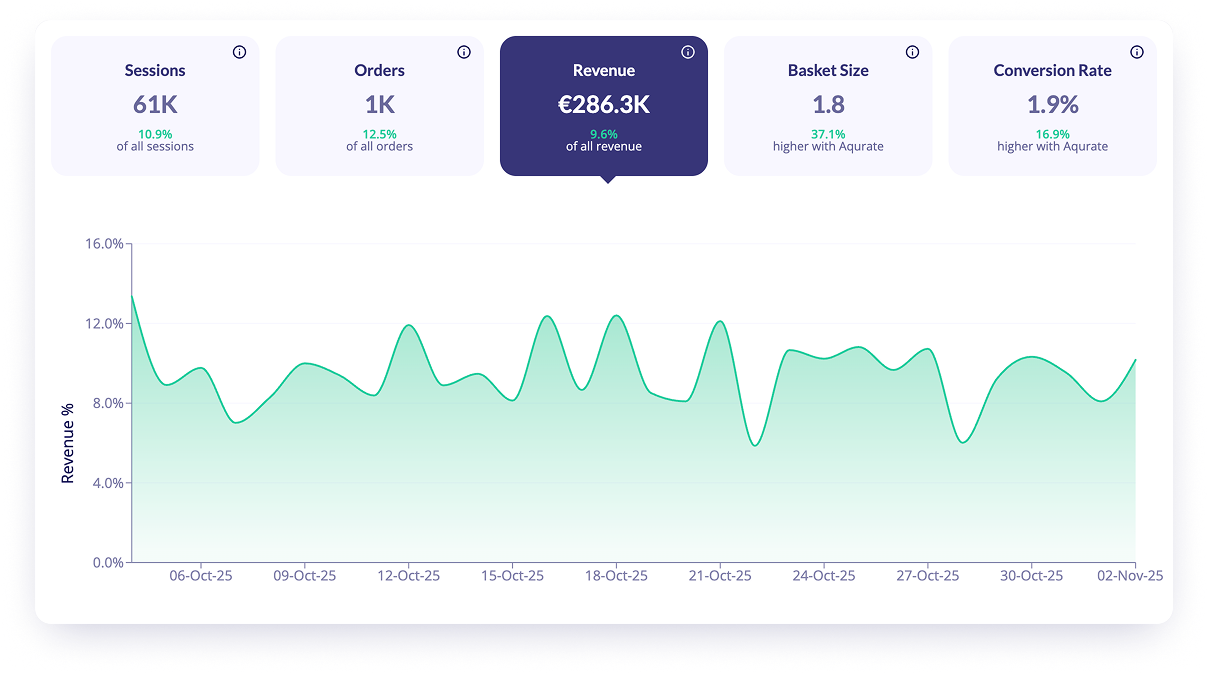Click the info icon on Revenue card
1208x674 pixels.
point(687,52)
